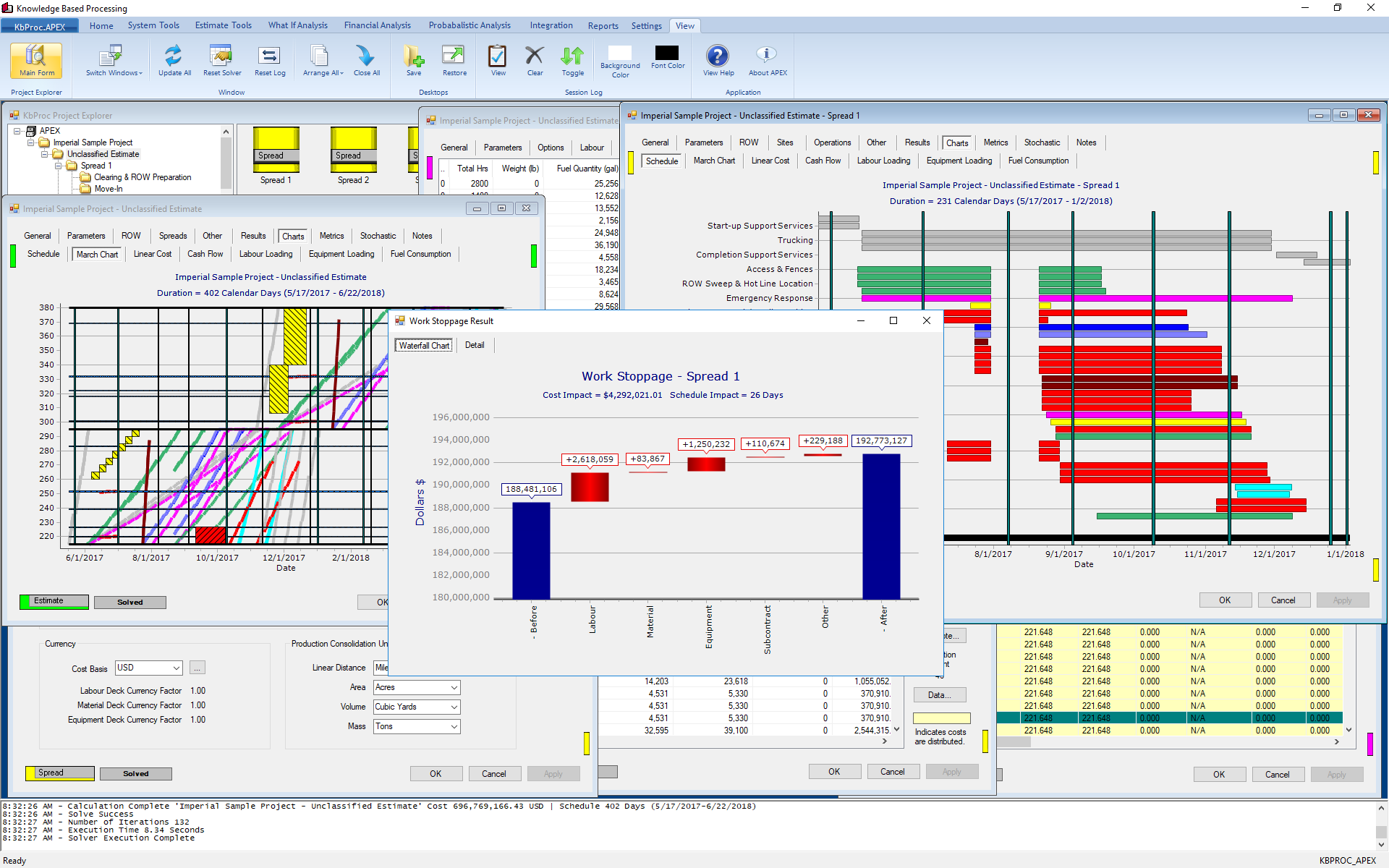The image size is (1389, 868).
Task: Pick the black Font Color swatch
Action: [667, 54]
